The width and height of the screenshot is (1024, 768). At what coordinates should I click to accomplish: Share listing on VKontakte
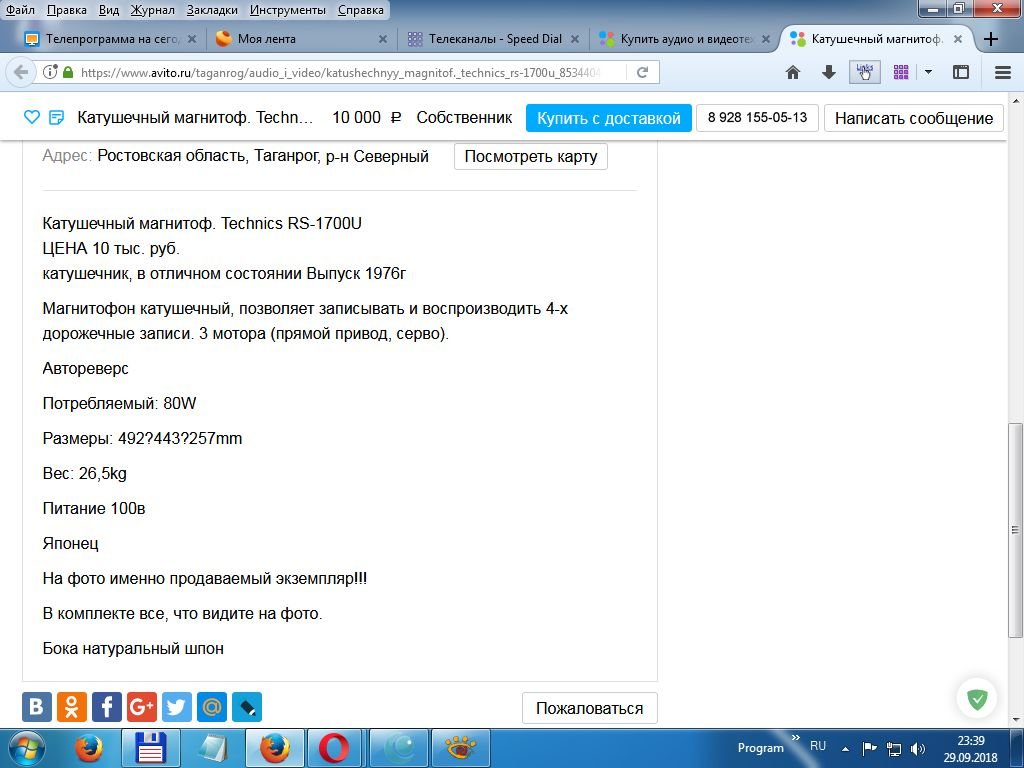[x=37, y=707]
